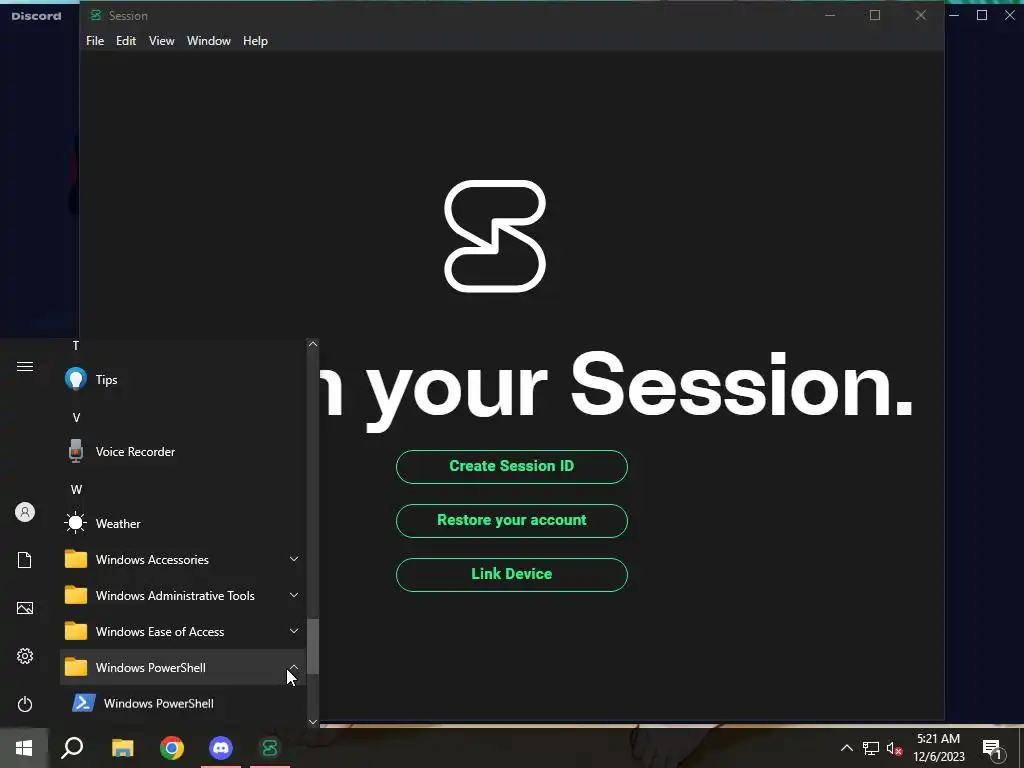The image size is (1024, 768).
Task: Collapse the Windows PowerShell folder chevron
Action: (294, 667)
